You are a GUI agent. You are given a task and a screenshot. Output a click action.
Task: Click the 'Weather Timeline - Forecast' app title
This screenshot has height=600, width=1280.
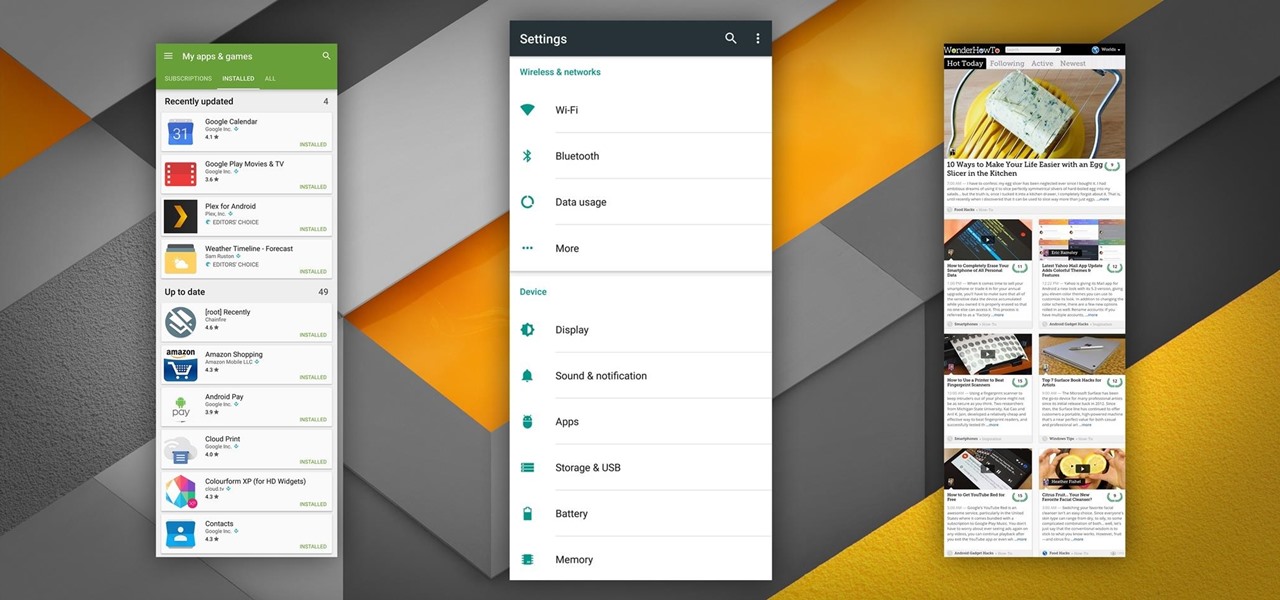[x=249, y=249]
